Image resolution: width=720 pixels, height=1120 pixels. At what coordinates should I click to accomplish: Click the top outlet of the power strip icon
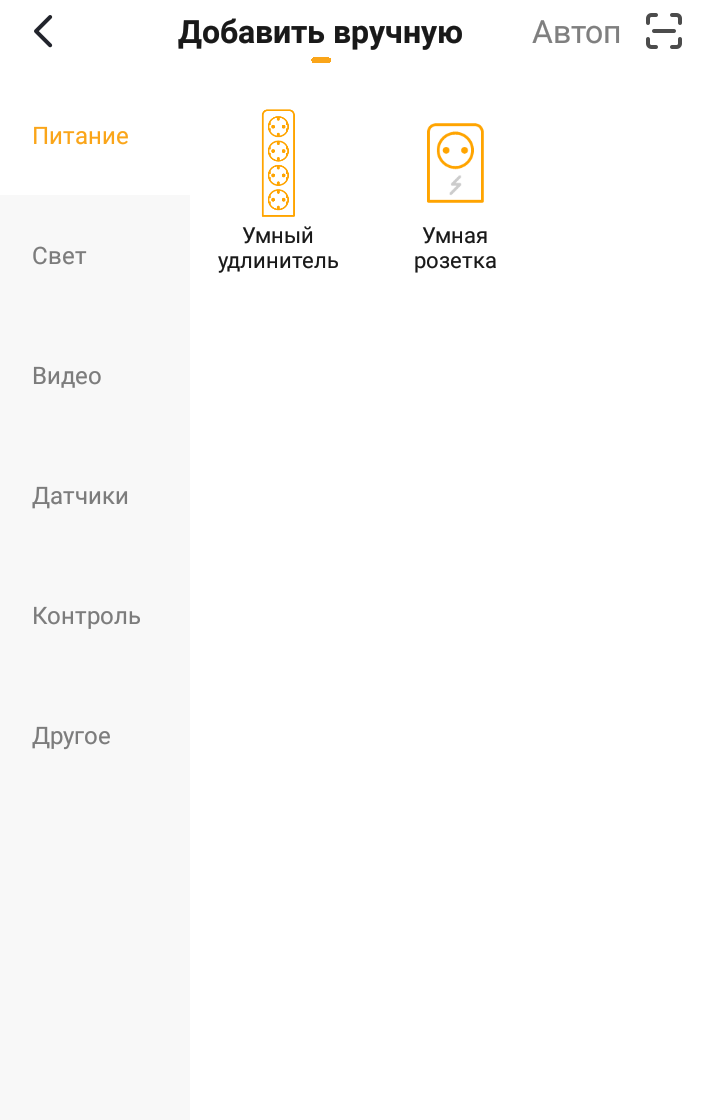click(x=278, y=127)
